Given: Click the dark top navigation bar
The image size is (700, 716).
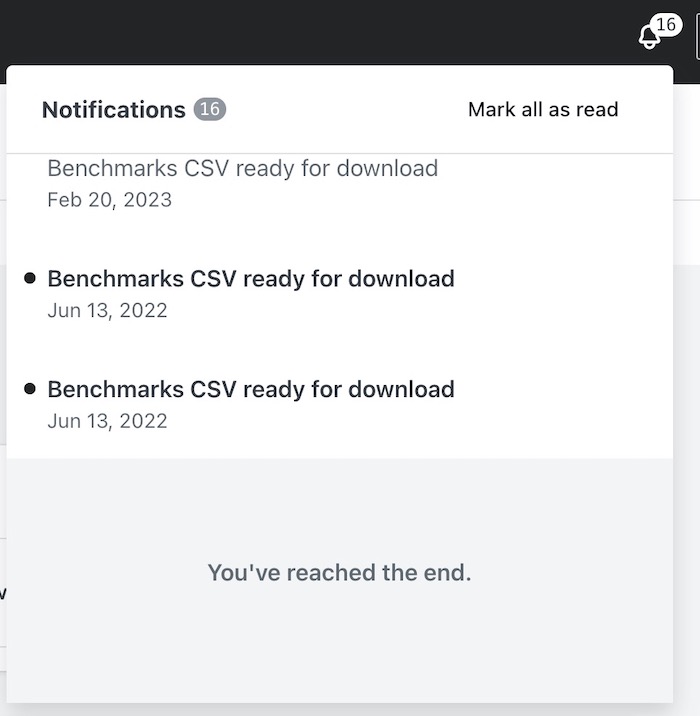Looking at the screenshot, I should click(x=300, y=30).
